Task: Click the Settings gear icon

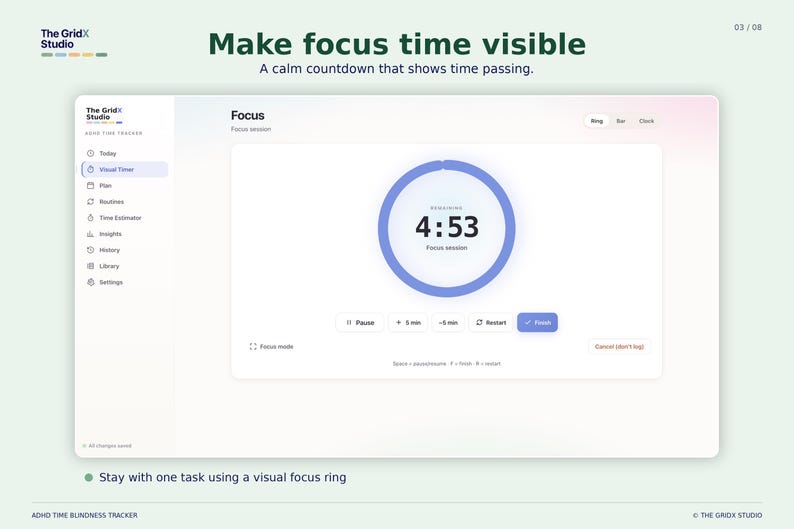Action: coord(90,282)
